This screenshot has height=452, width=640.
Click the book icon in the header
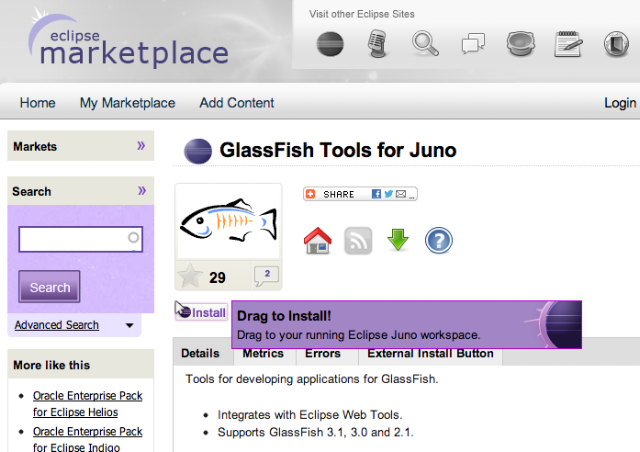point(616,44)
